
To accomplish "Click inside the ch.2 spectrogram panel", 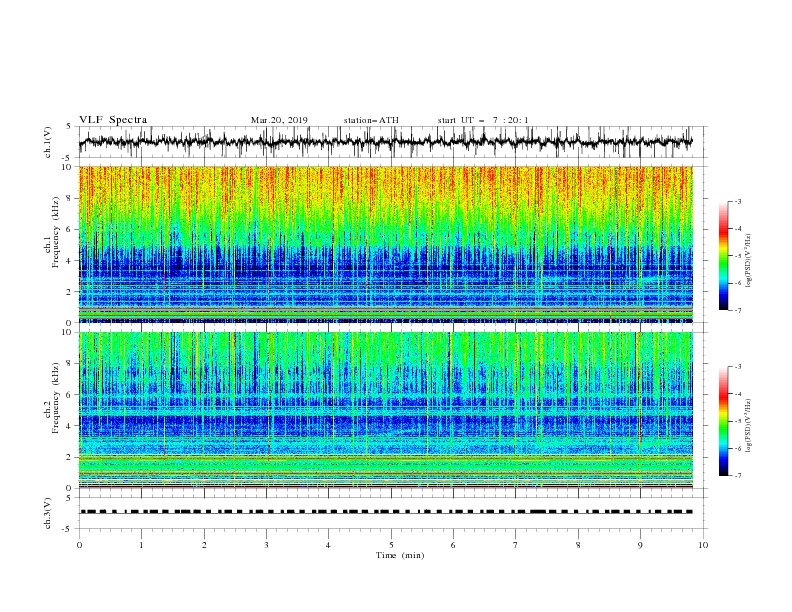I will pos(385,410).
